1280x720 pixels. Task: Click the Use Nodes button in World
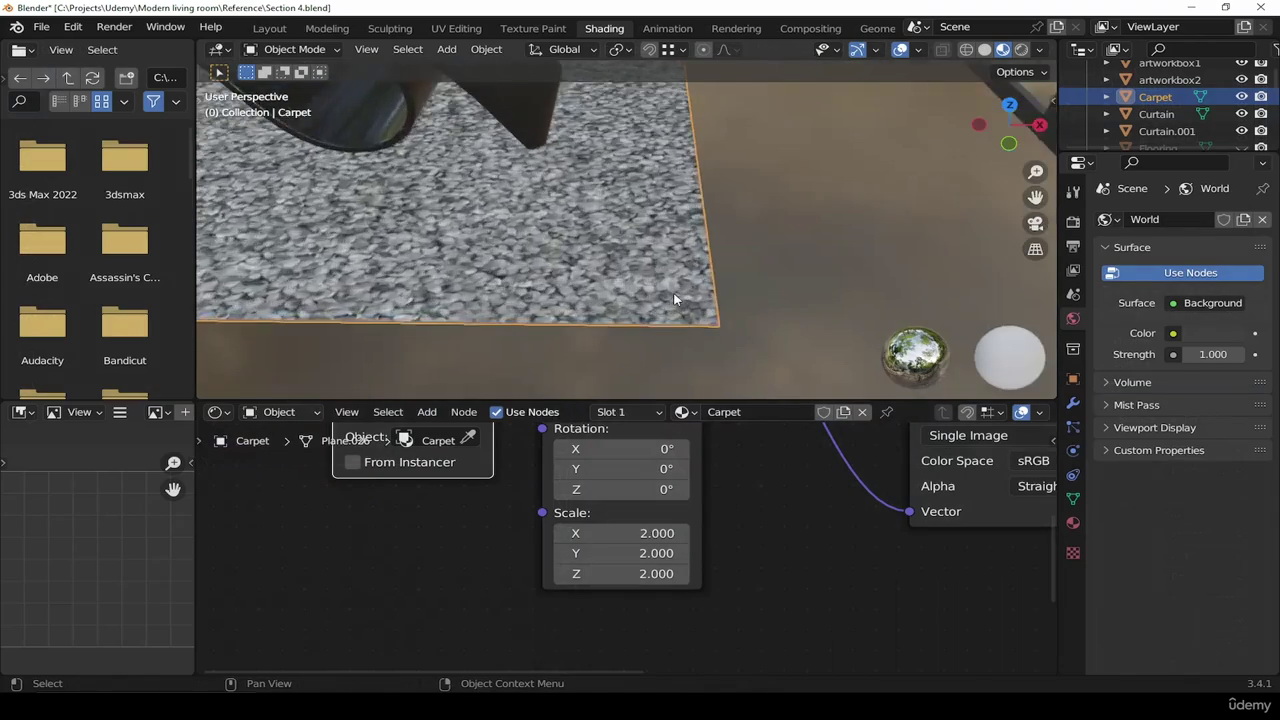1184,273
